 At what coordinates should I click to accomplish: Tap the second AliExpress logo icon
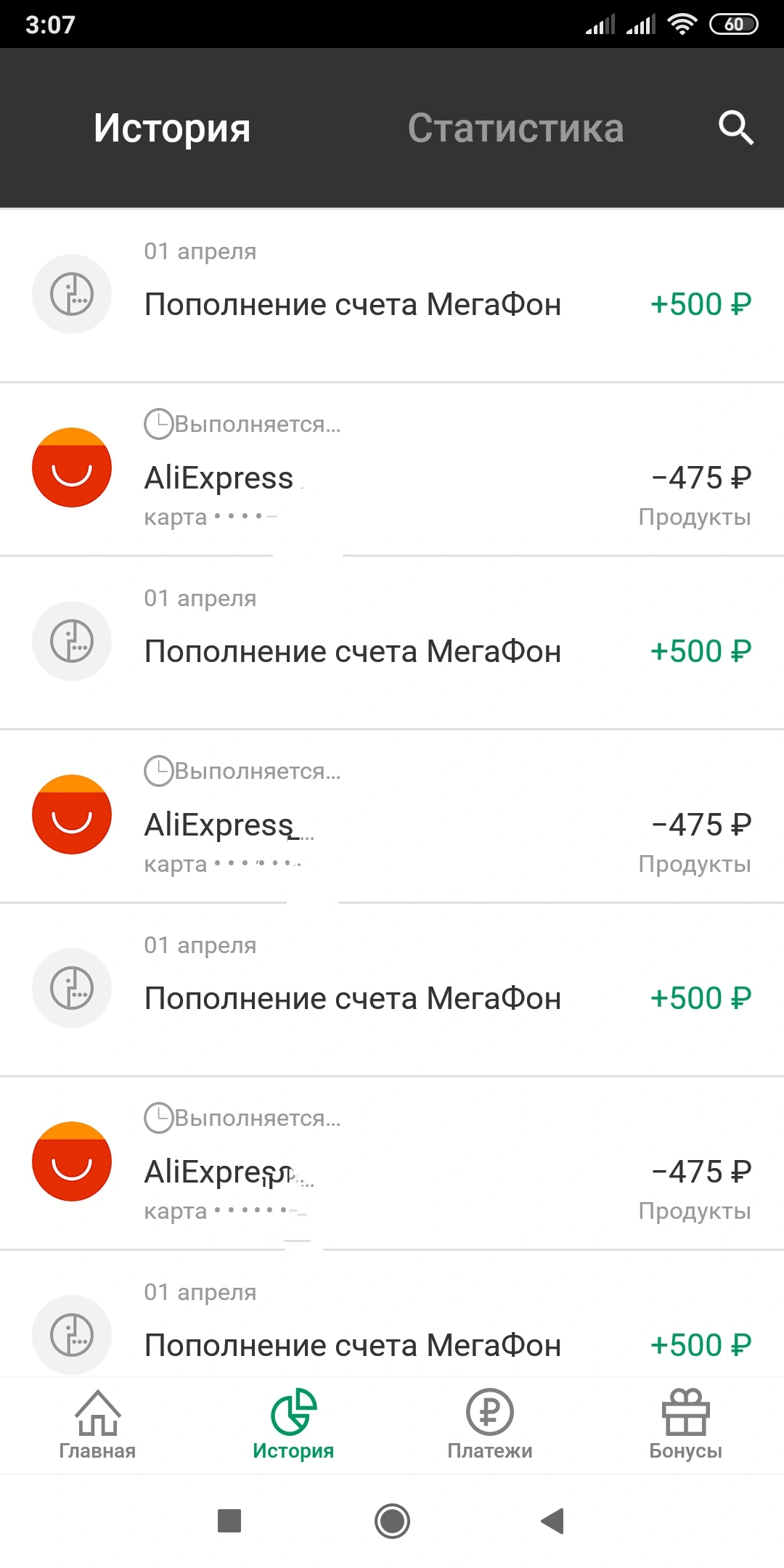coord(72,814)
